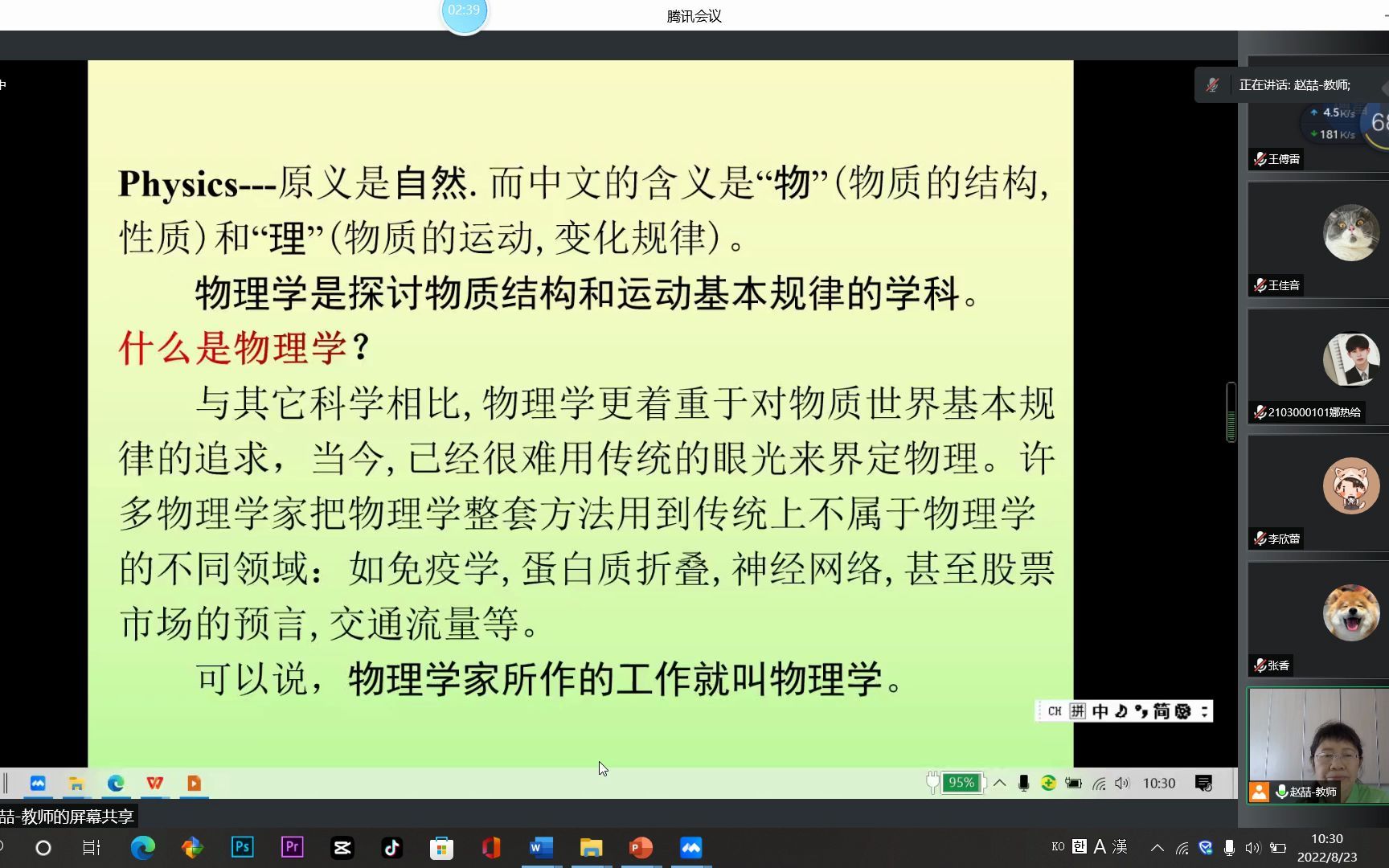Click the battery icon in system tray
The image size is (1389, 868).
tap(1278, 847)
